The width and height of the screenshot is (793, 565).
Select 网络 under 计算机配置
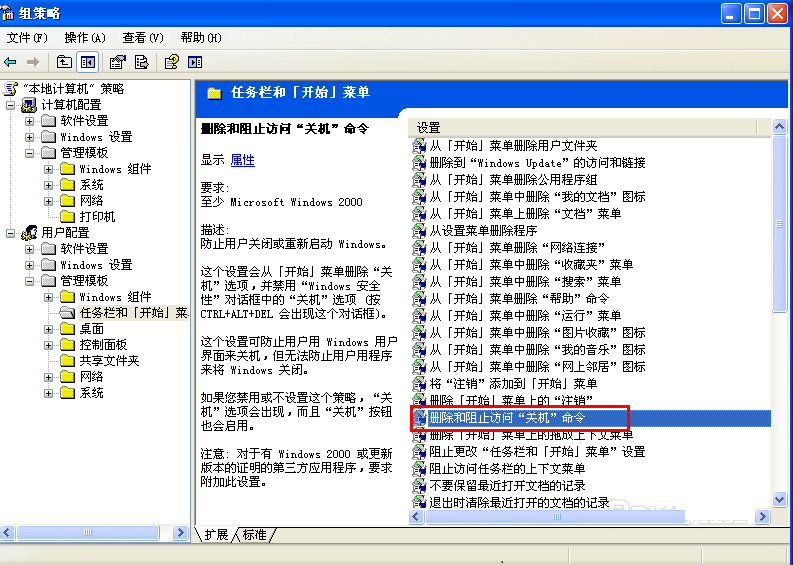point(92,201)
